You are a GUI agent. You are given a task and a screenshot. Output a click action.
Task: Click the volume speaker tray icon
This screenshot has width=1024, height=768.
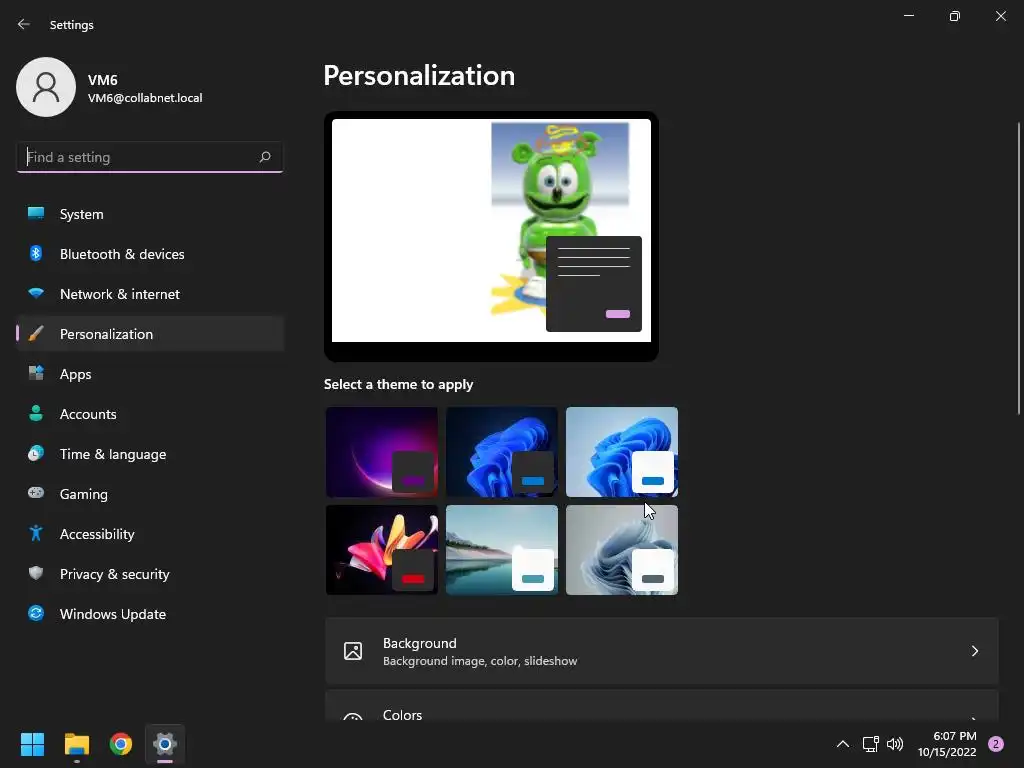click(x=895, y=744)
